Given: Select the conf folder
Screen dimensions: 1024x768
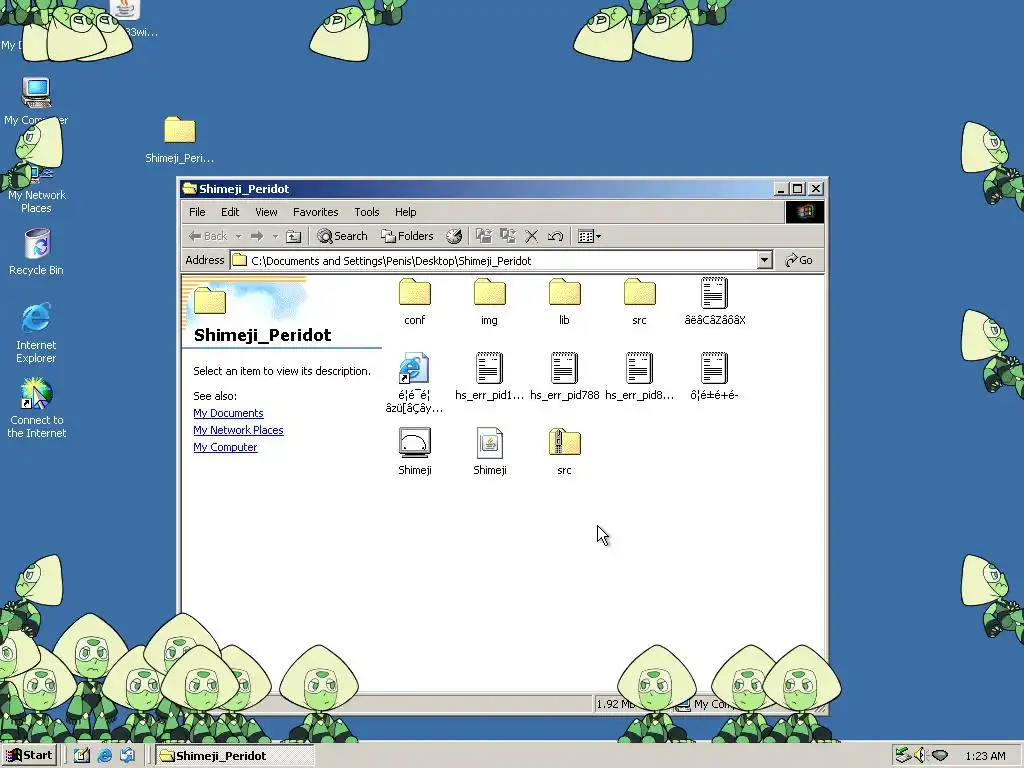Looking at the screenshot, I should (415, 302).
